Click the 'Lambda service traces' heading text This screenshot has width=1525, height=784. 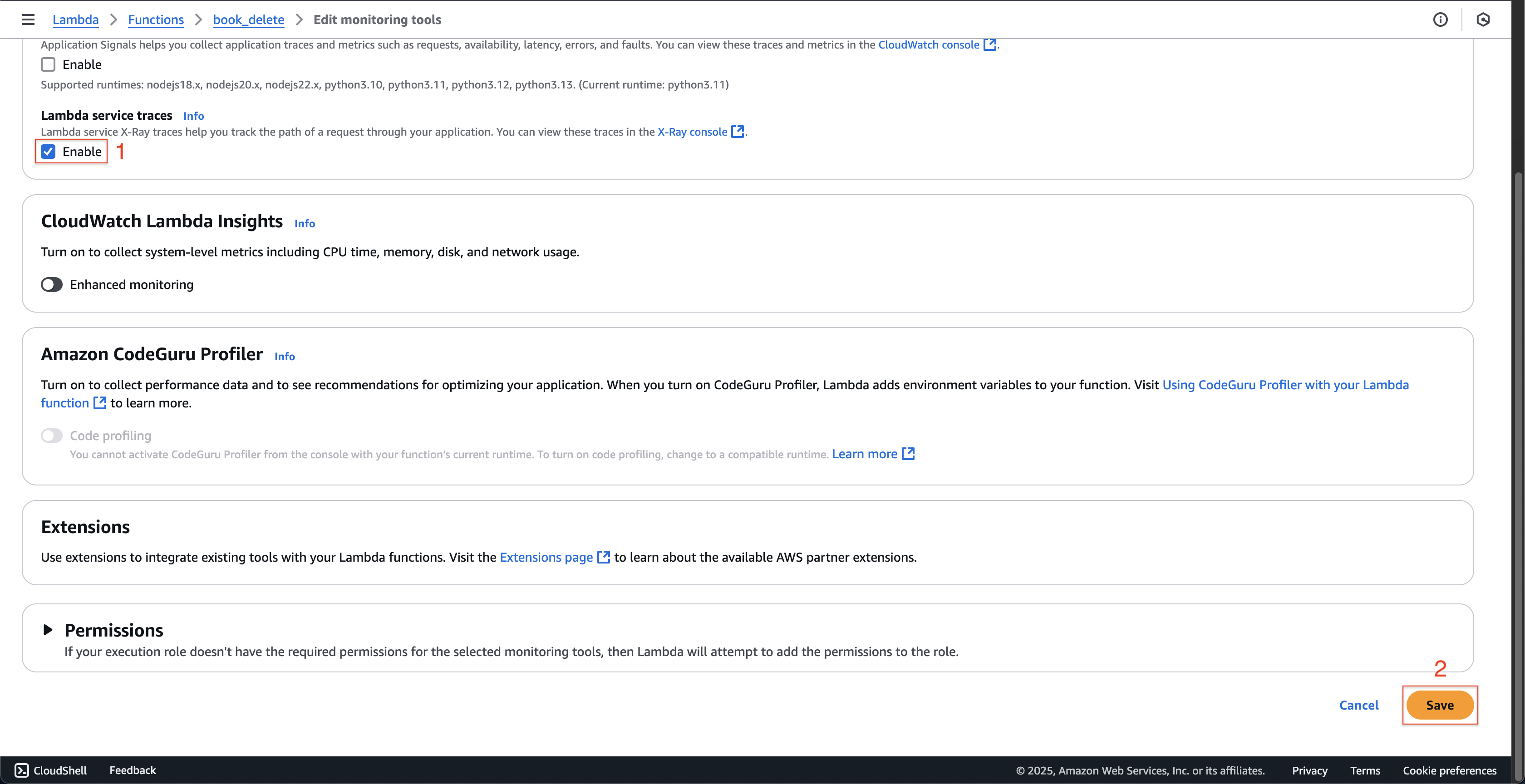point(107,115)
